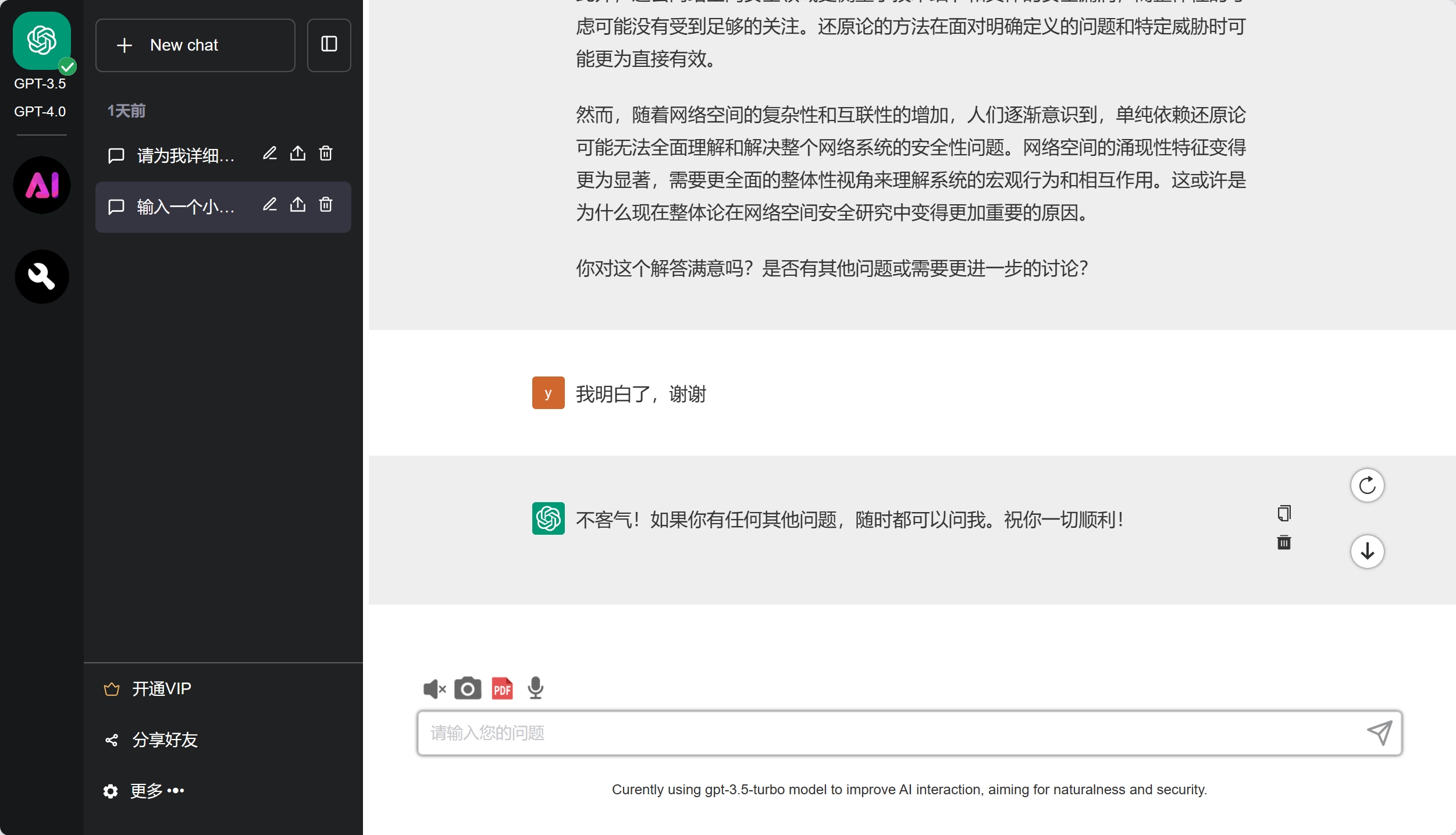Upload a PDF via PDF icon
The image size is (1456, 835).
(x=502, y=689)
